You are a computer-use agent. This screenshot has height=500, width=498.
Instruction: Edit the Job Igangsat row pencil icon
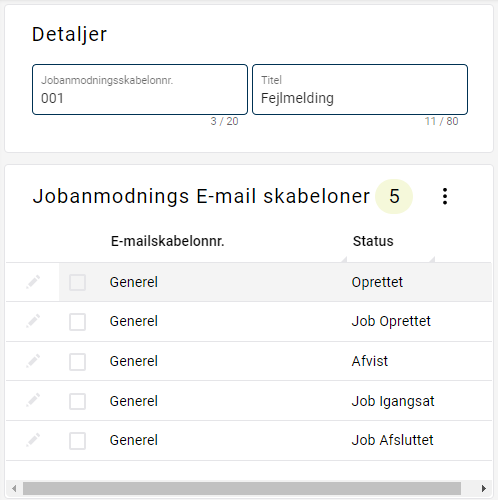pos(33,401)
